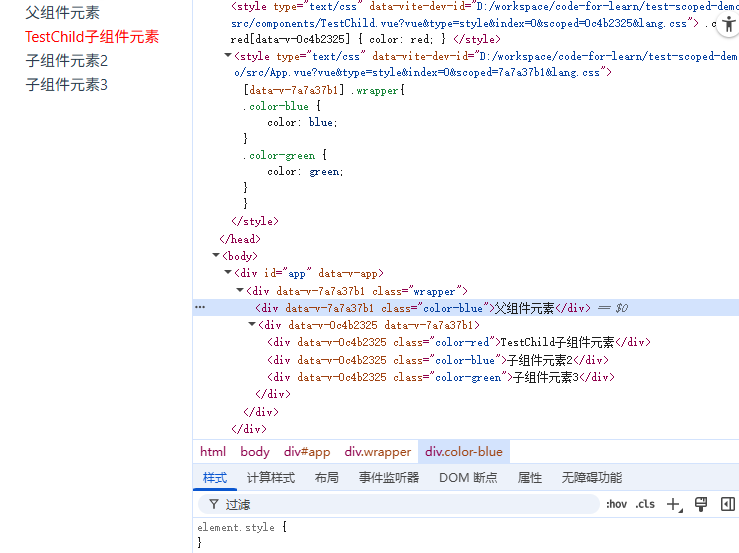Click the ellipsis icon beside selected DOM row
The width and height of the screenshot is (739, 553).
[200, 308]
